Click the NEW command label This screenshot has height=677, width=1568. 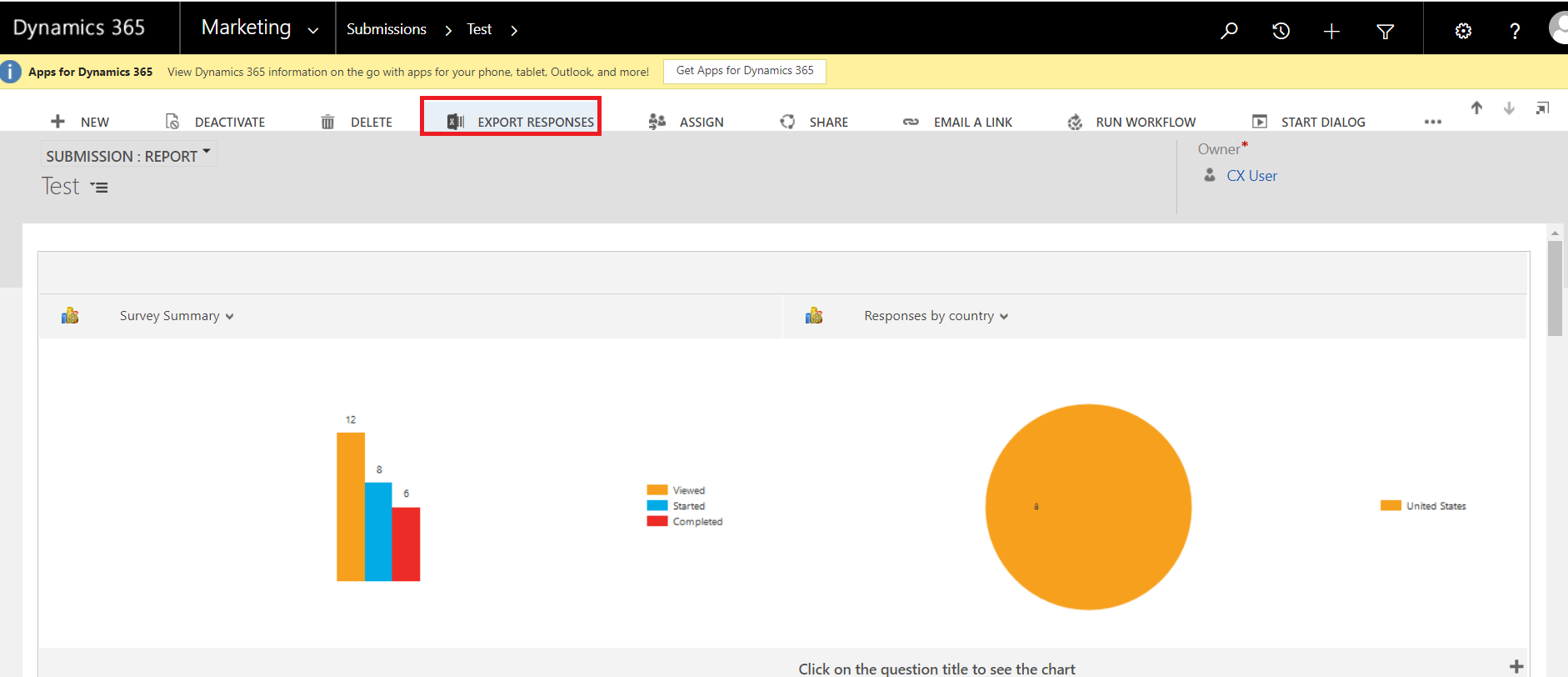(95, 122)
